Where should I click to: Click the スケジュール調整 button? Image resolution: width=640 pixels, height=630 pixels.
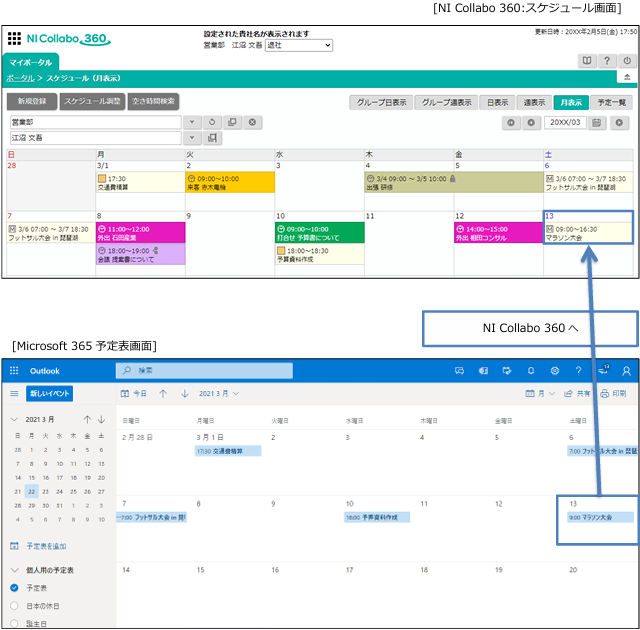(x=92, y=101)
